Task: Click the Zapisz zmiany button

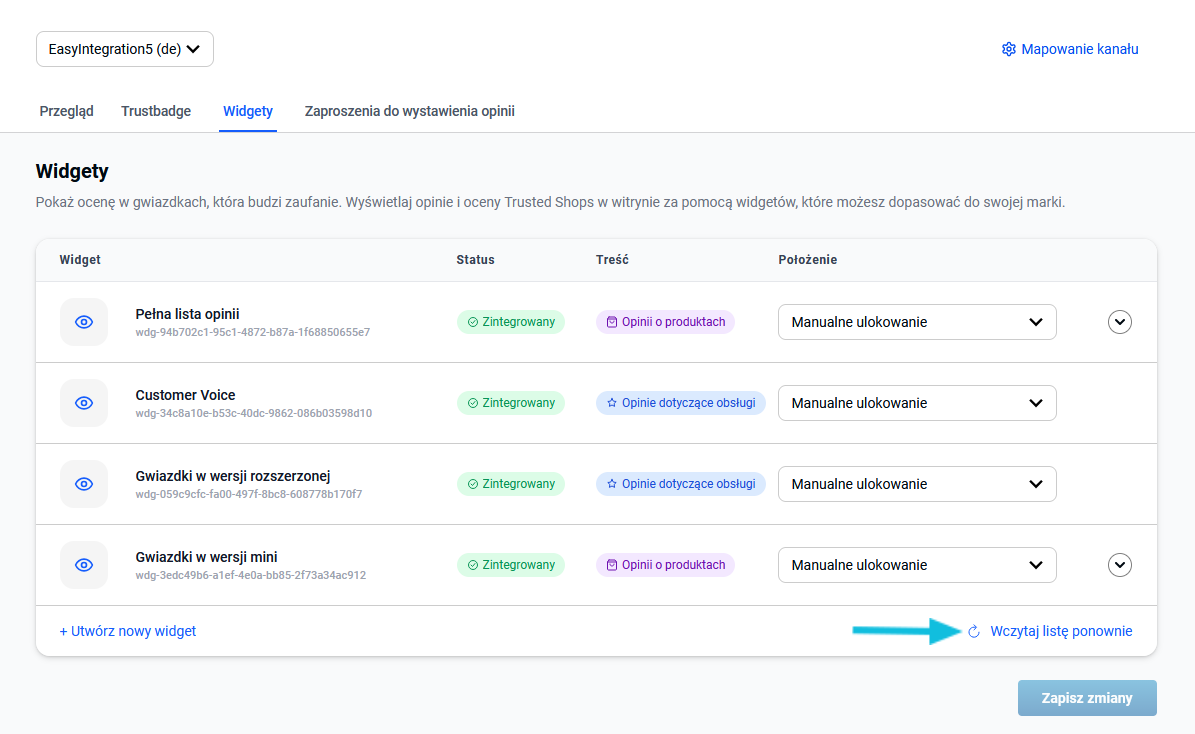Action: (x=1086, y=698)
